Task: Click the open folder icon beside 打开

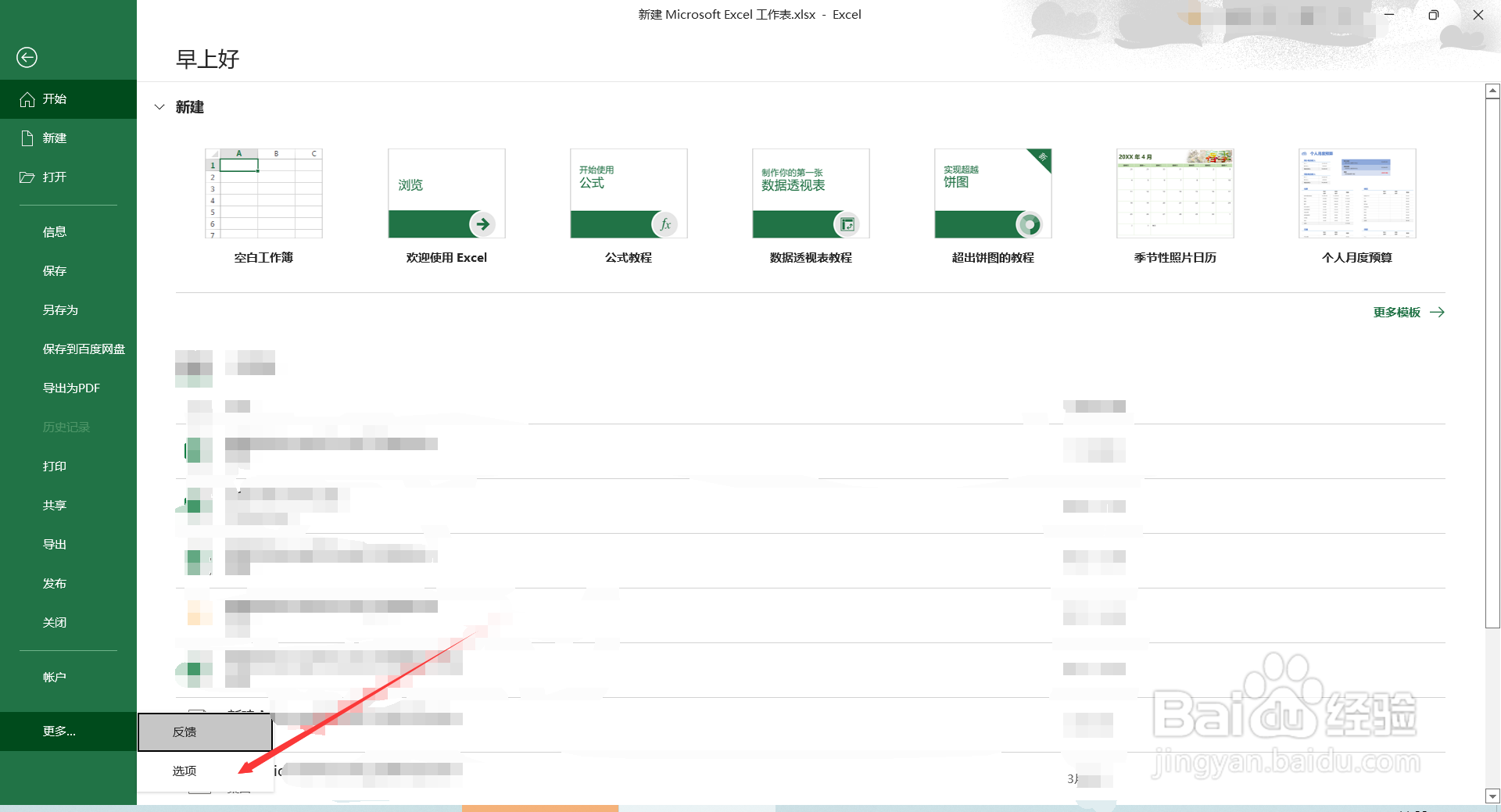Action: tap(27, 177)
